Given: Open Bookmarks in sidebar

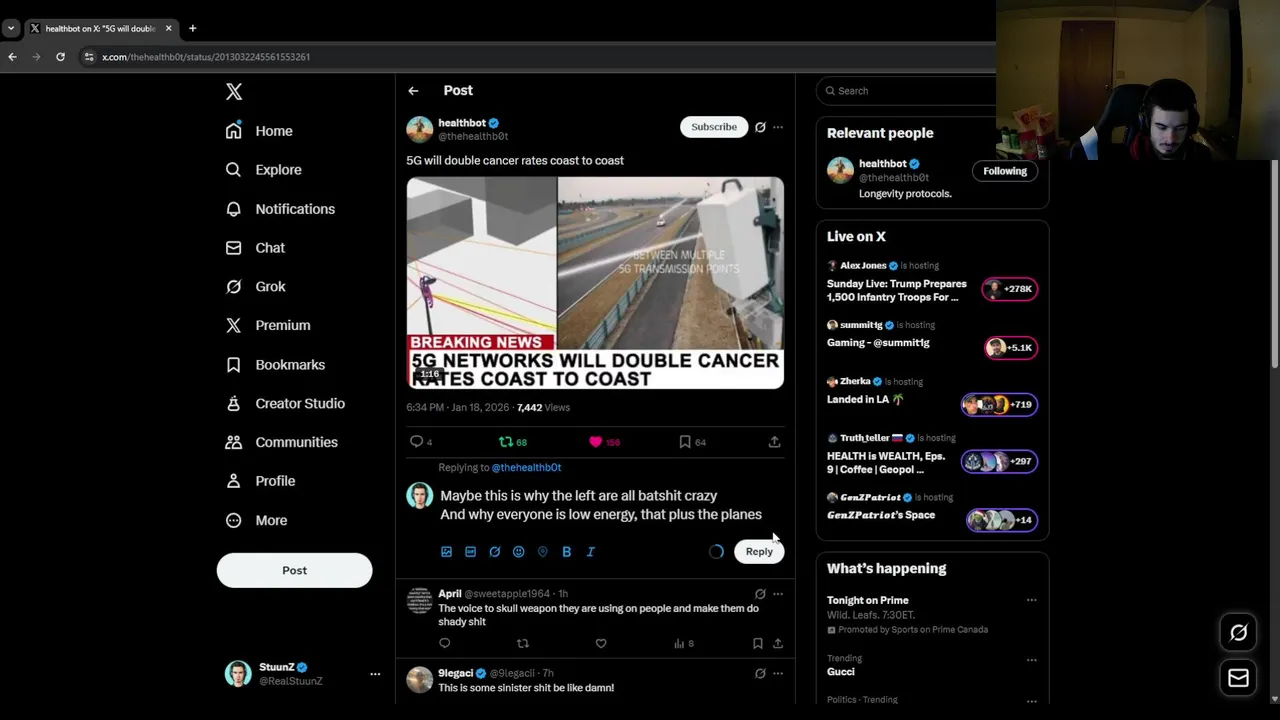Looking at the screenshot, I should coord(275,365).
